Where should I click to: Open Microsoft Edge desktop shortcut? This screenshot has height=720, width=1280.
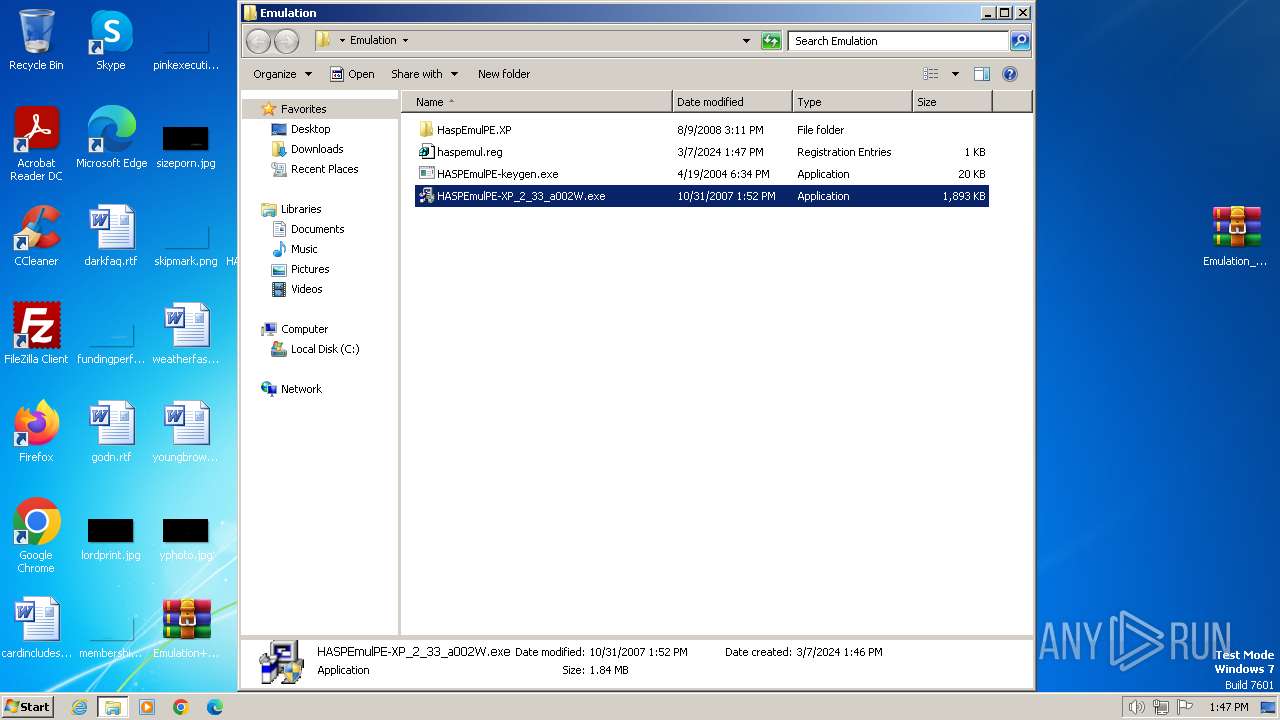pos(111,138)
